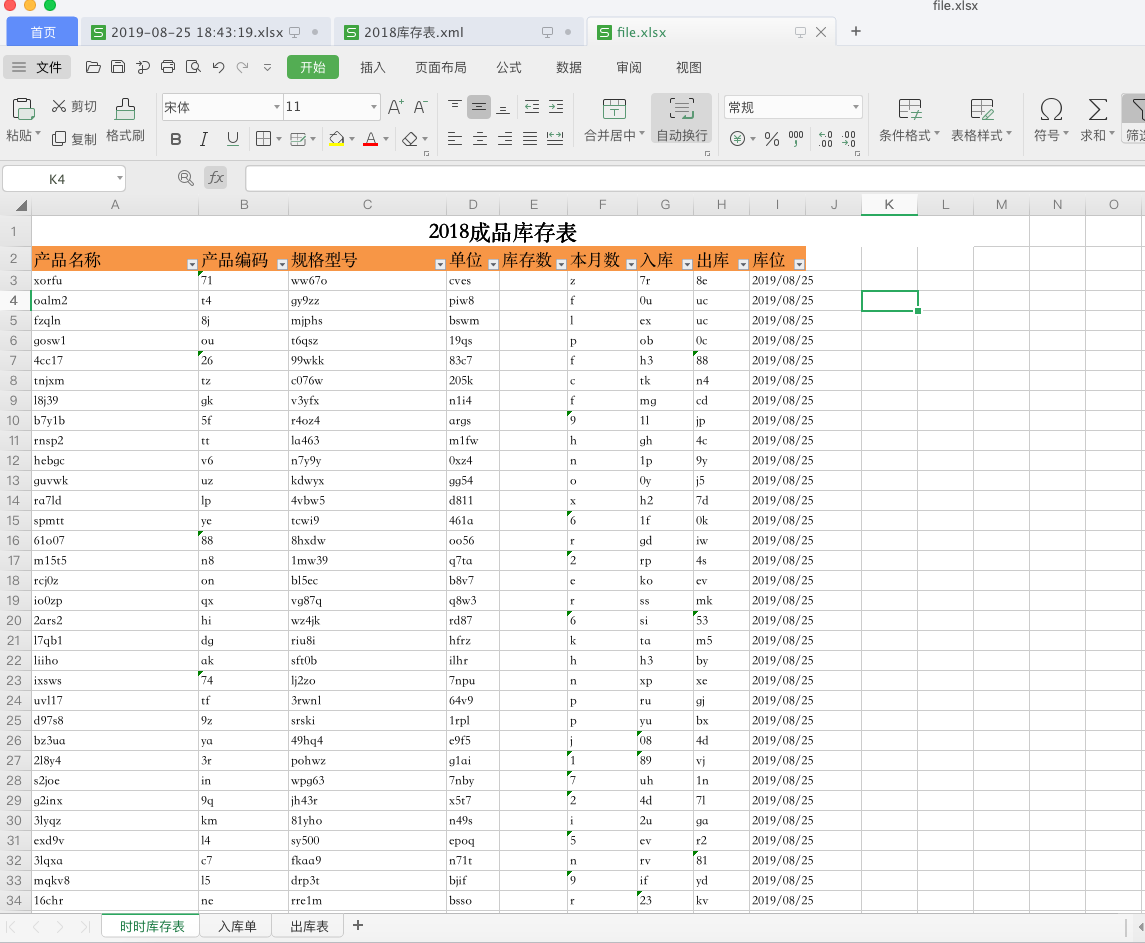
Task: Open filter dropdown for 库位 column
Action: tap(799, 264)
